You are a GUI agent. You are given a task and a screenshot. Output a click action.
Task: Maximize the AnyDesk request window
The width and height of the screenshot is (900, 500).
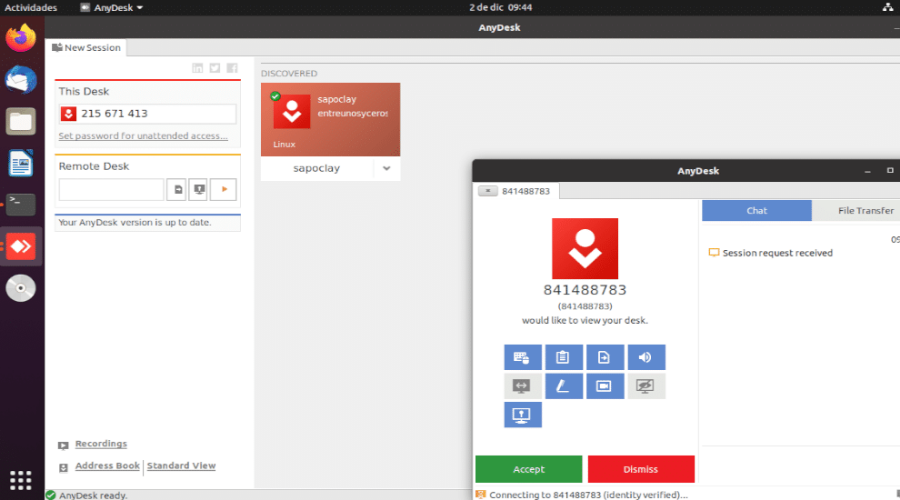890,170
